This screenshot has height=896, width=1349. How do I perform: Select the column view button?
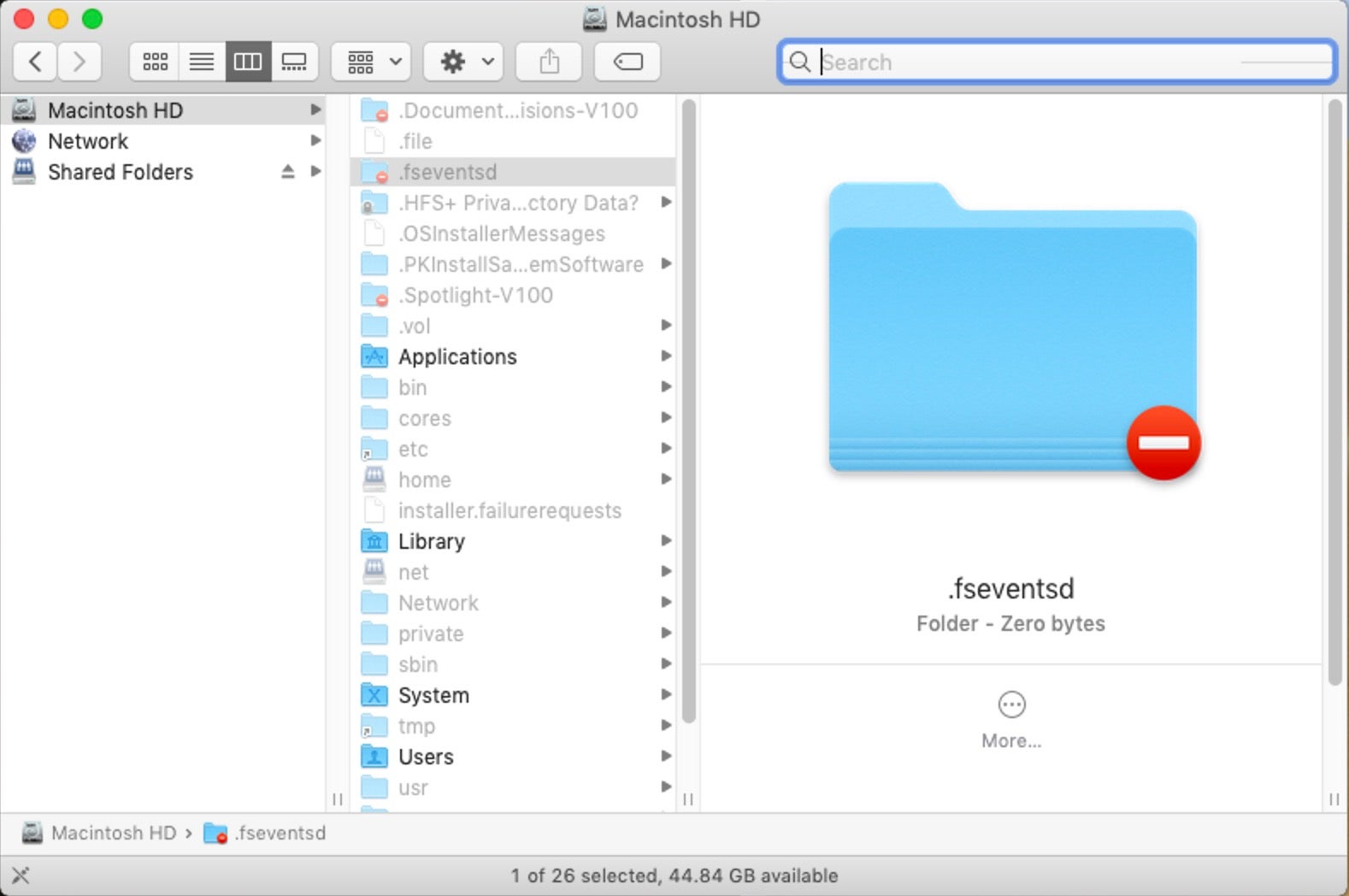tap(248, 62)
